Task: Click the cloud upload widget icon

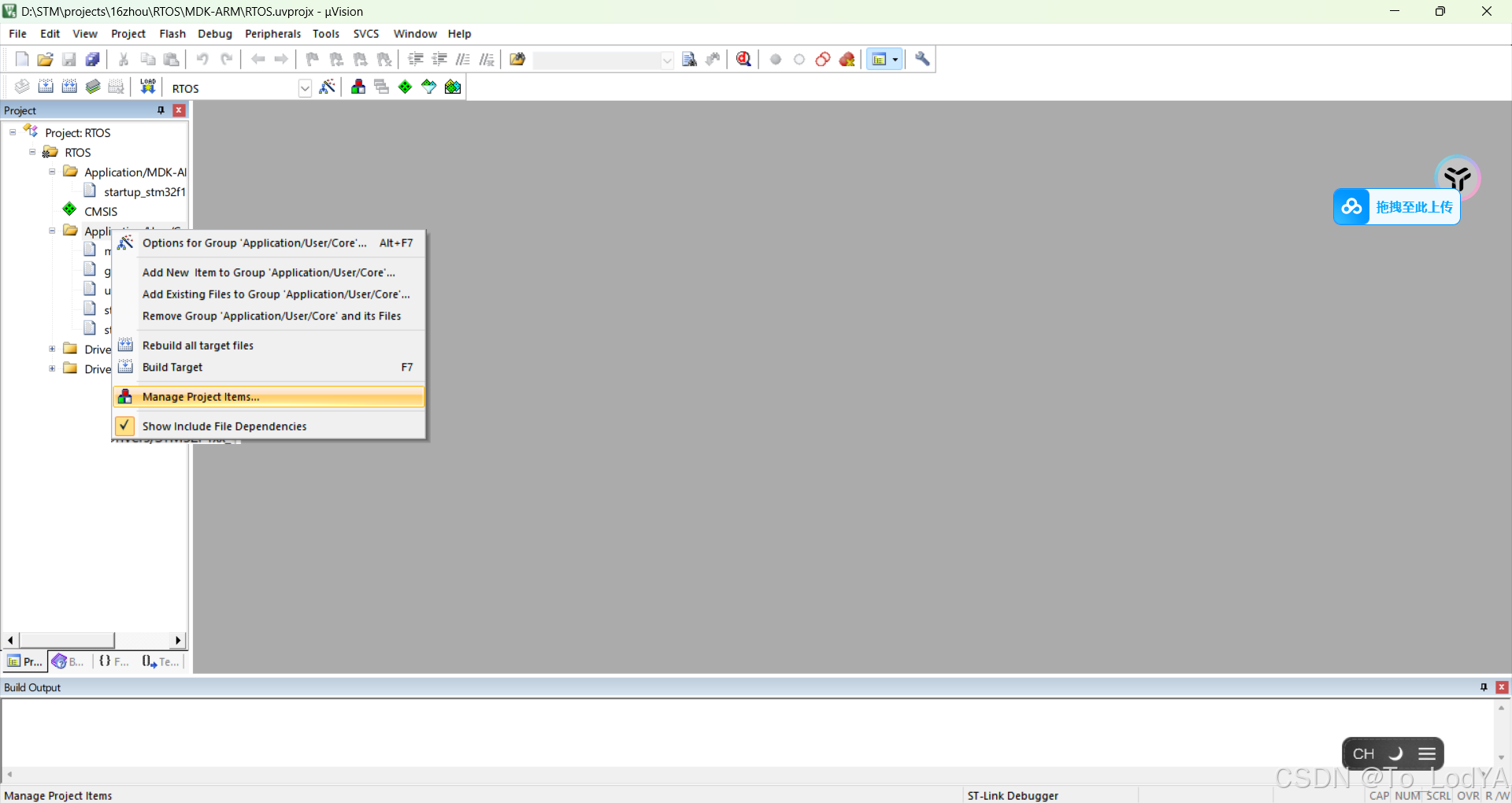Action: click(x=1351, y=207)
